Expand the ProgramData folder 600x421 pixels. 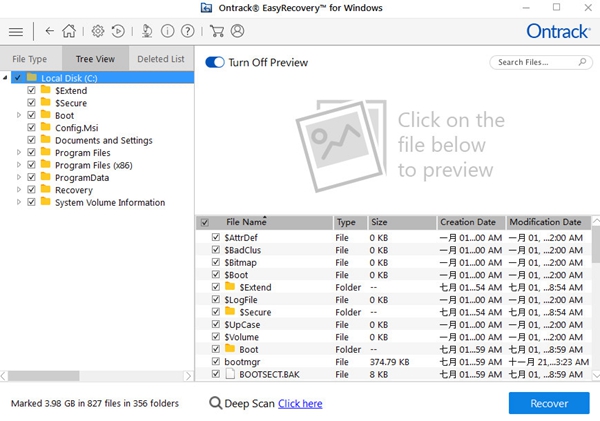pos(19,177)
